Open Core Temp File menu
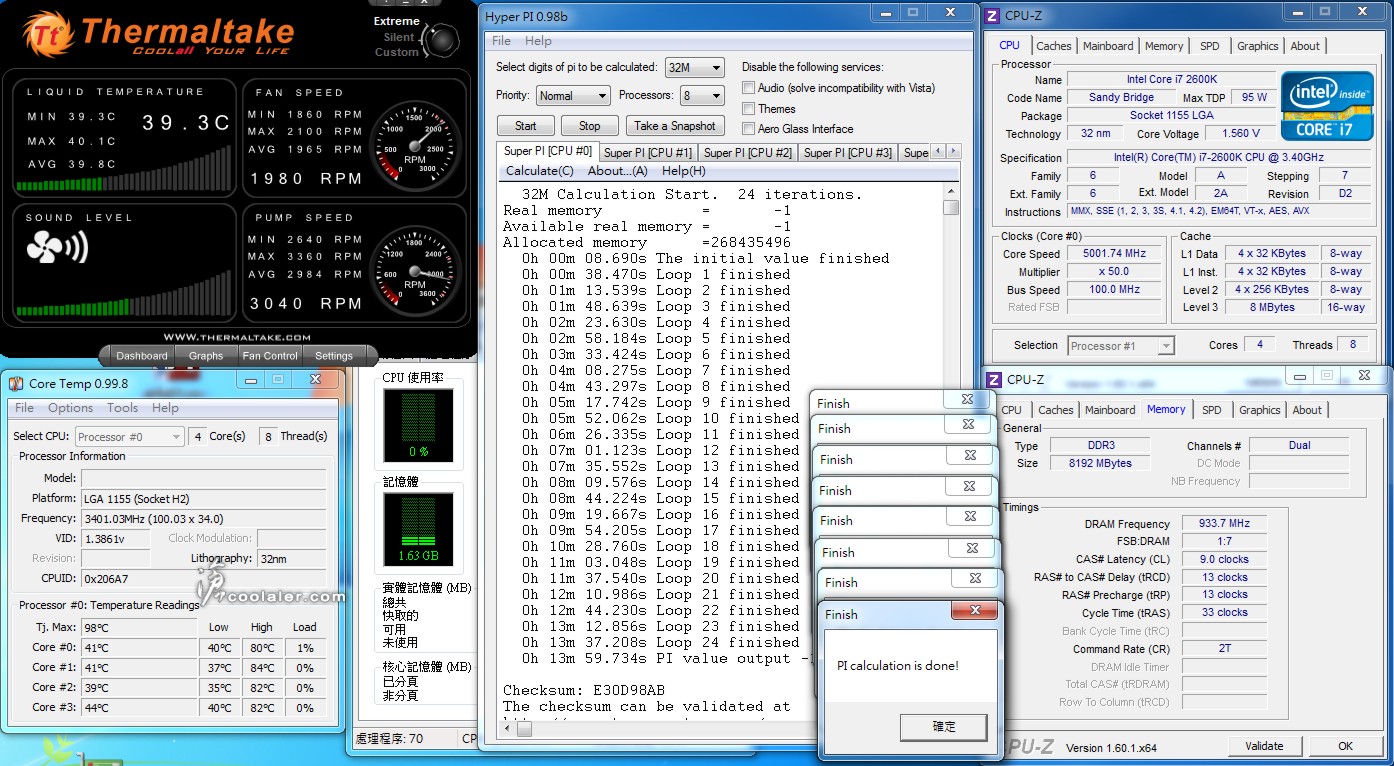 click(24, 408)
